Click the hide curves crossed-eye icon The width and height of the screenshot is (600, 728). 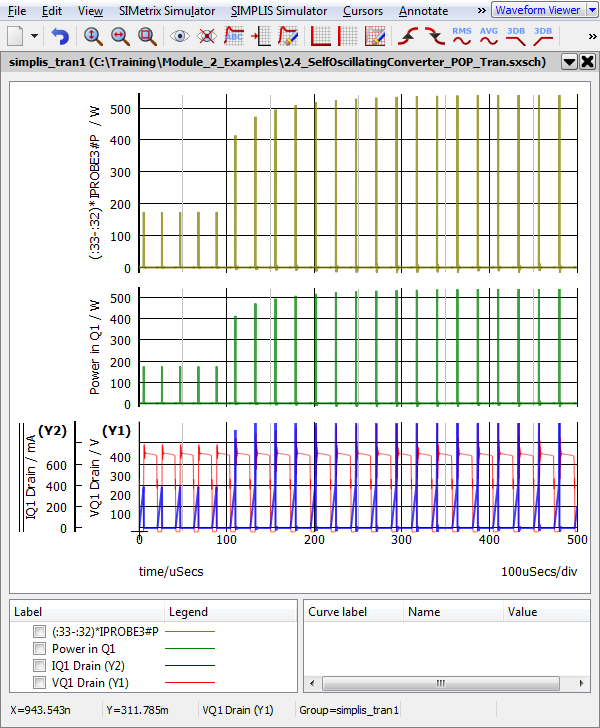[208, 36]
